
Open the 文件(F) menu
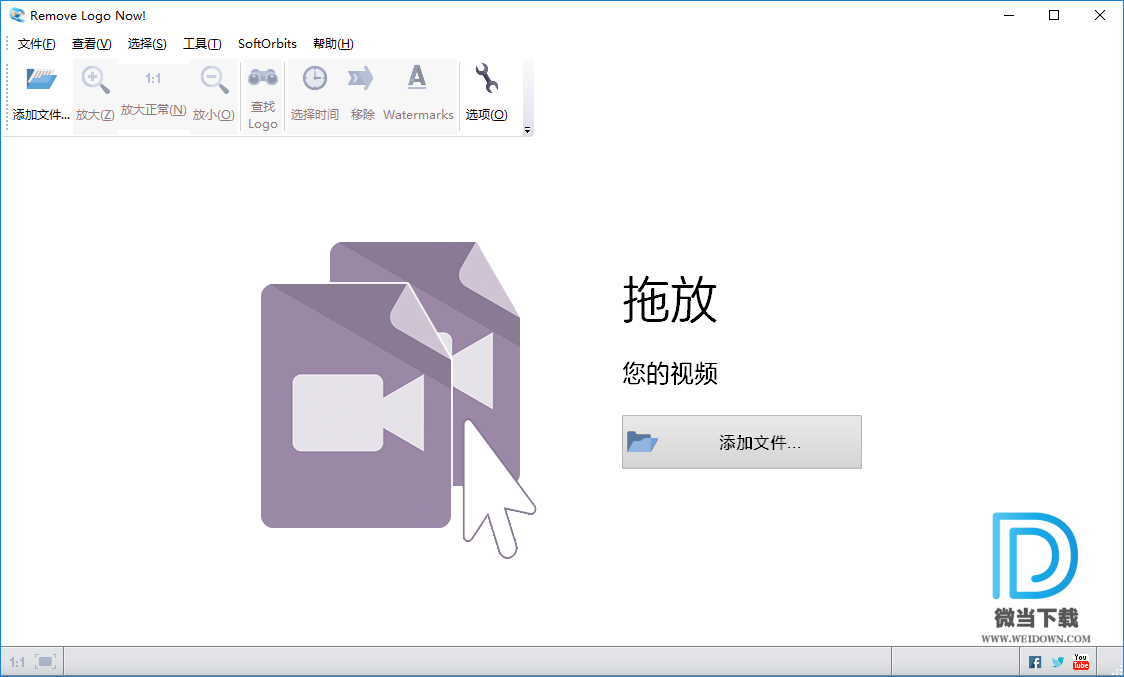(37, 44)
